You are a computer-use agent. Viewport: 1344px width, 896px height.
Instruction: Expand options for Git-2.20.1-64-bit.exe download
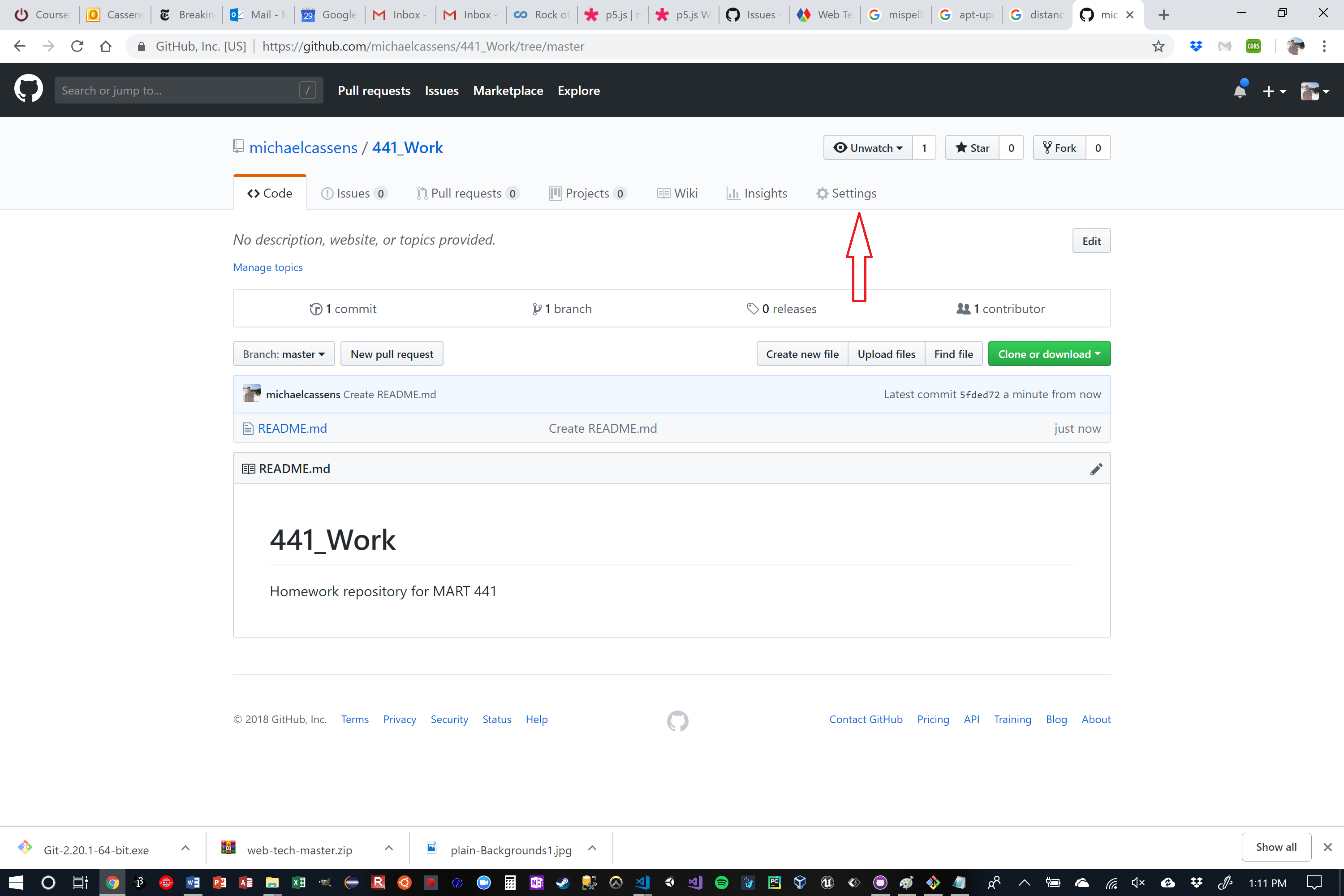coord(185,848)
